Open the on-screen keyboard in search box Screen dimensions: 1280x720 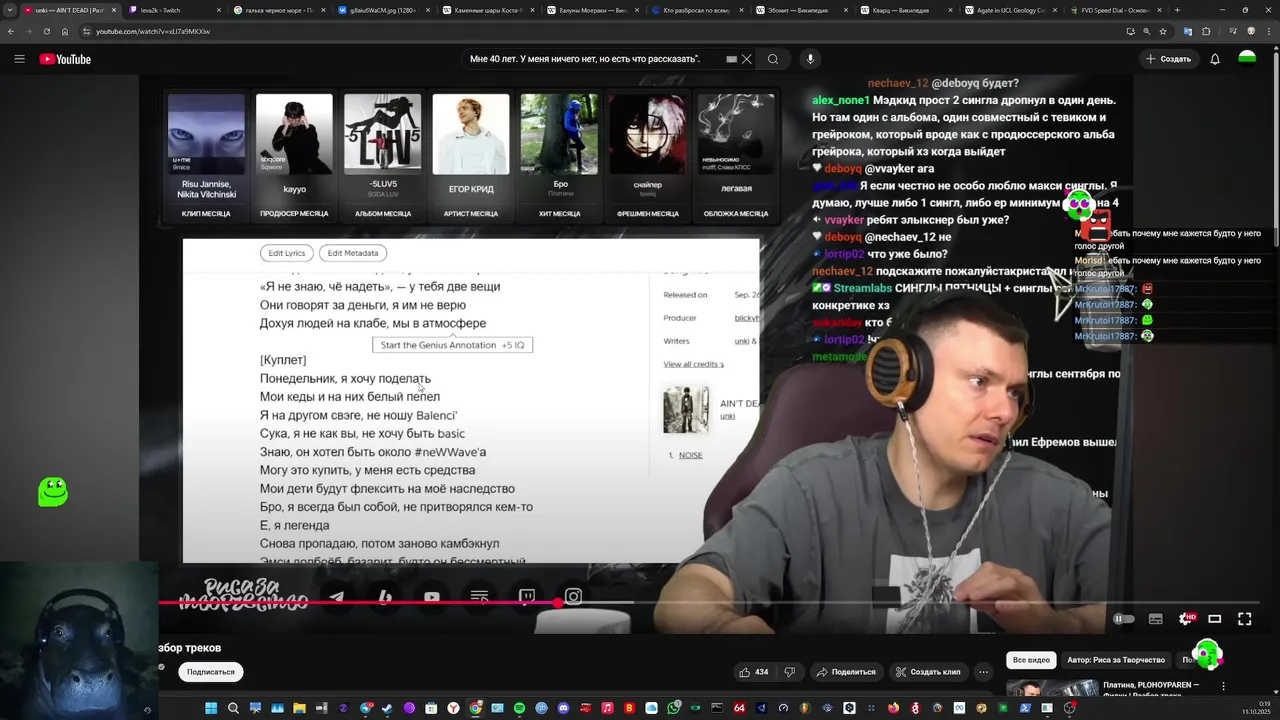pyautogui.click(x=731, y=59)
